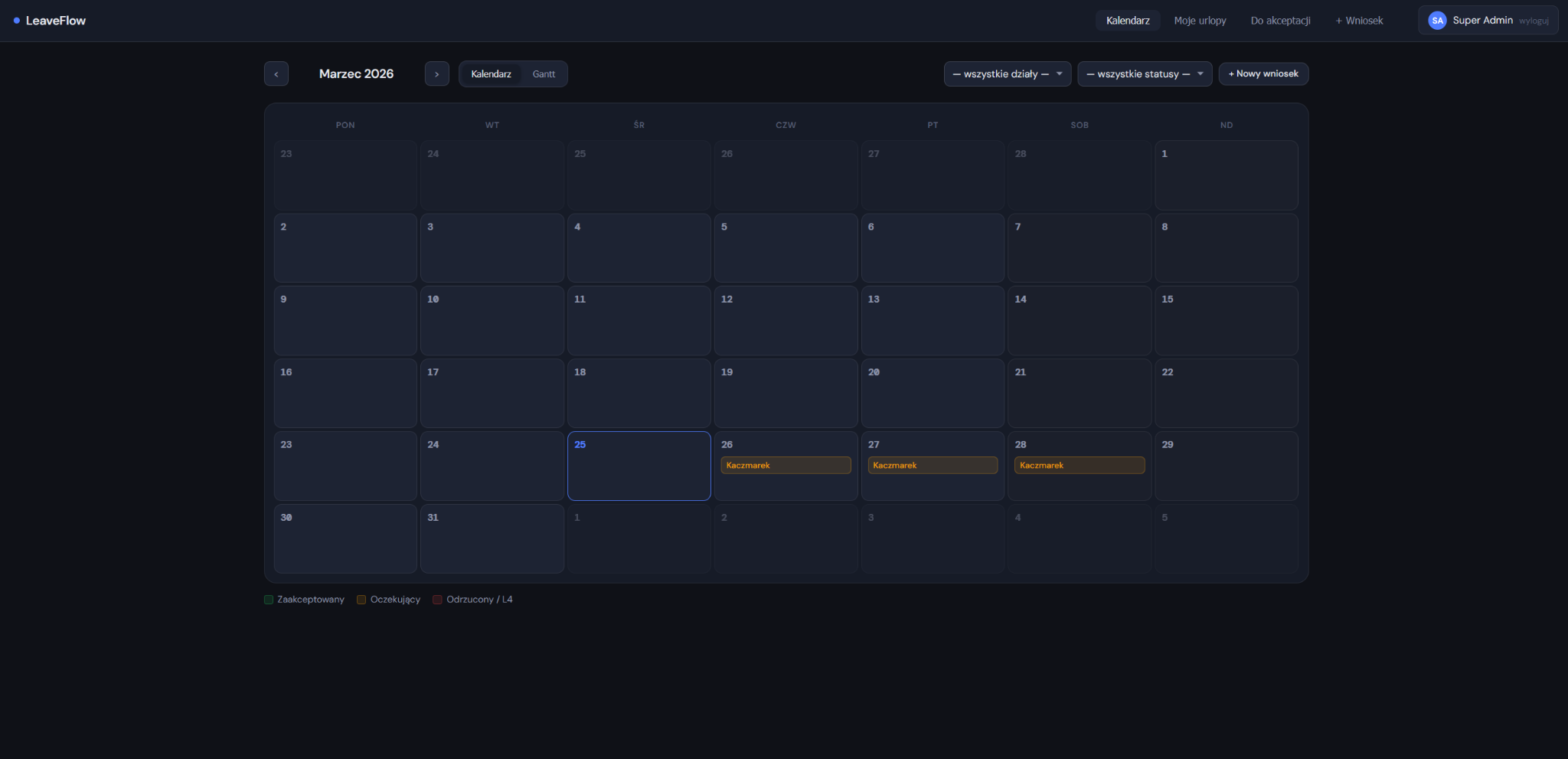Go to previous month arrow
1568x759 pixels.
tap(276, 74)
